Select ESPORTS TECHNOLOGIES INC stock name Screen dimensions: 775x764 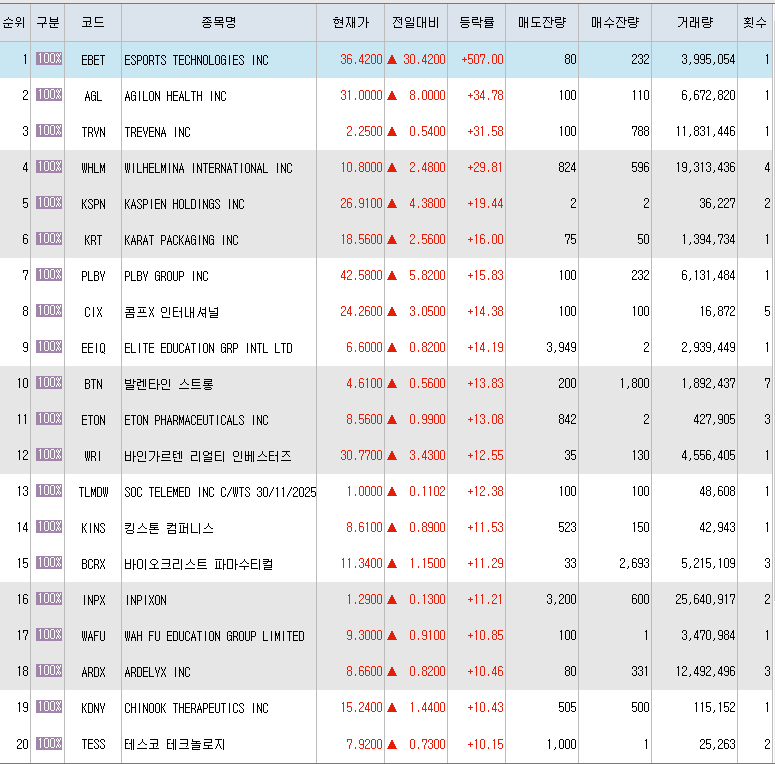click(x=196, y=60)
